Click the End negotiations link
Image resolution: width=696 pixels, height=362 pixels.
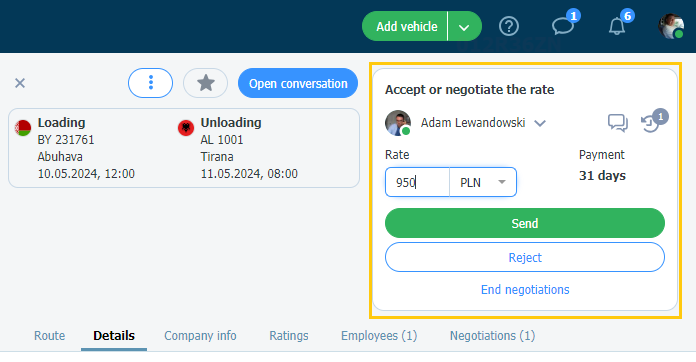click(525, 290)
